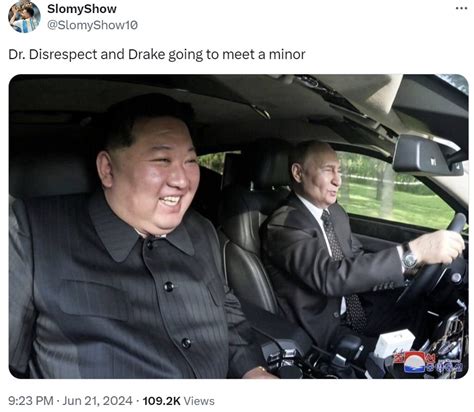Visit the @SlomyShow10 handle link

click(x=92, y=25)
